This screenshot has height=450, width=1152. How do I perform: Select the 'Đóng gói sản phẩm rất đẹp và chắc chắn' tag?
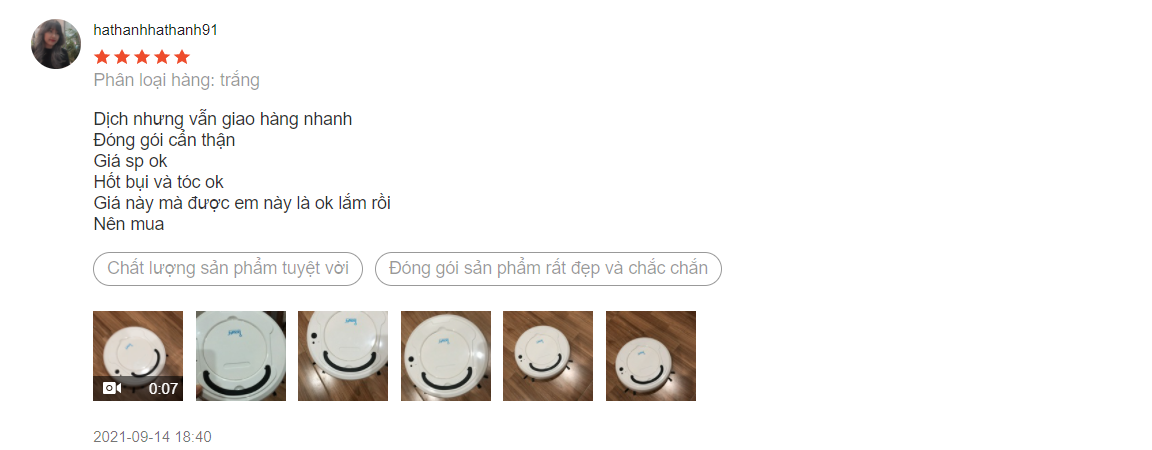(548, 268)
